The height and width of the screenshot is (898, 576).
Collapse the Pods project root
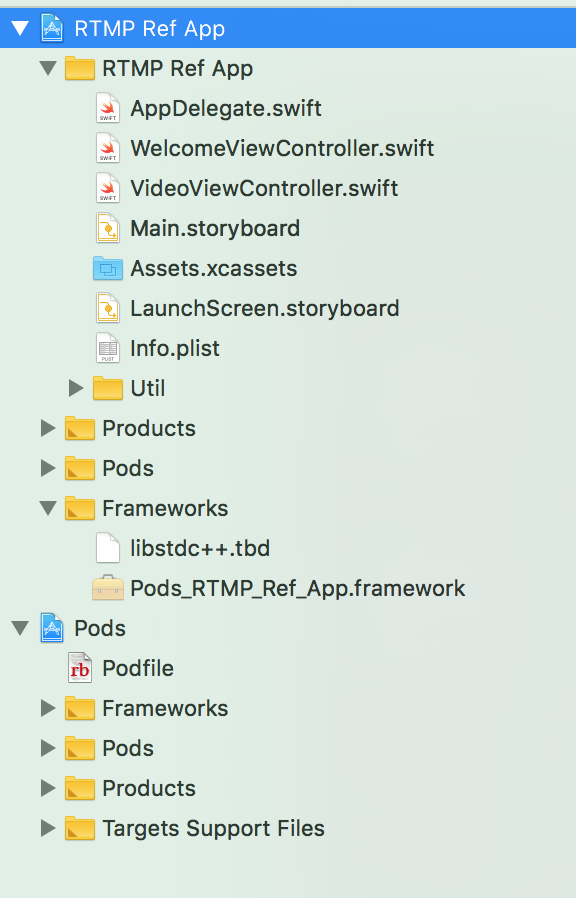pyautogui.click(x=20, y=628)
